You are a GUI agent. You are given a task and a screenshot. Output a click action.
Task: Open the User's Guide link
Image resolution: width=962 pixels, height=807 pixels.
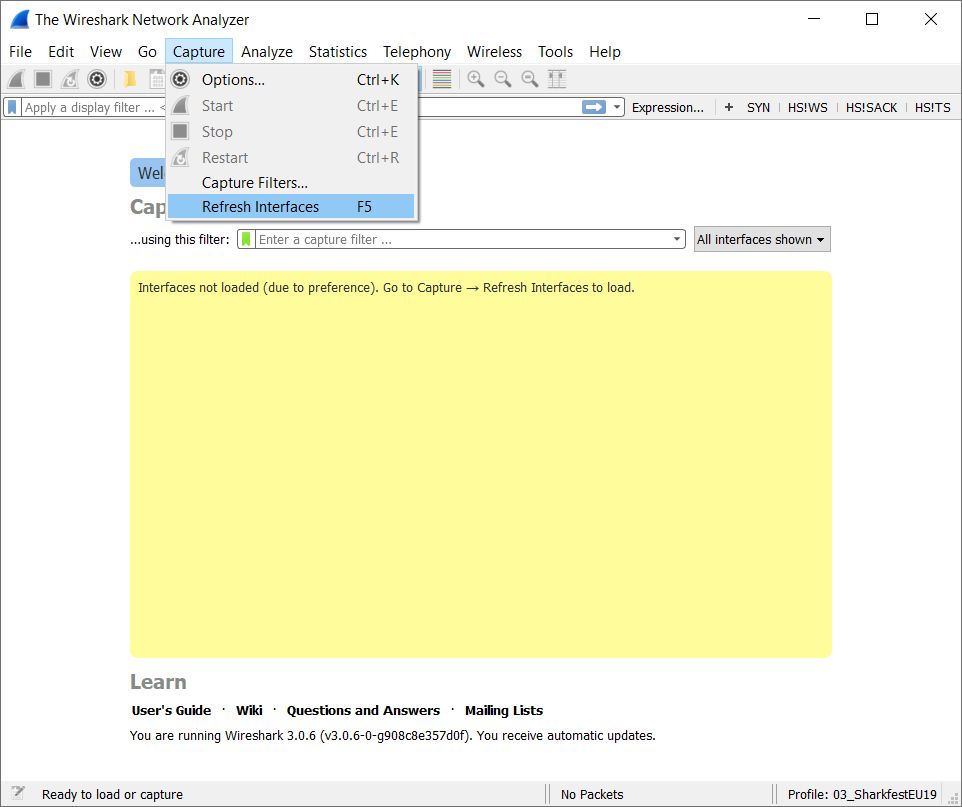tap(171, 711)
